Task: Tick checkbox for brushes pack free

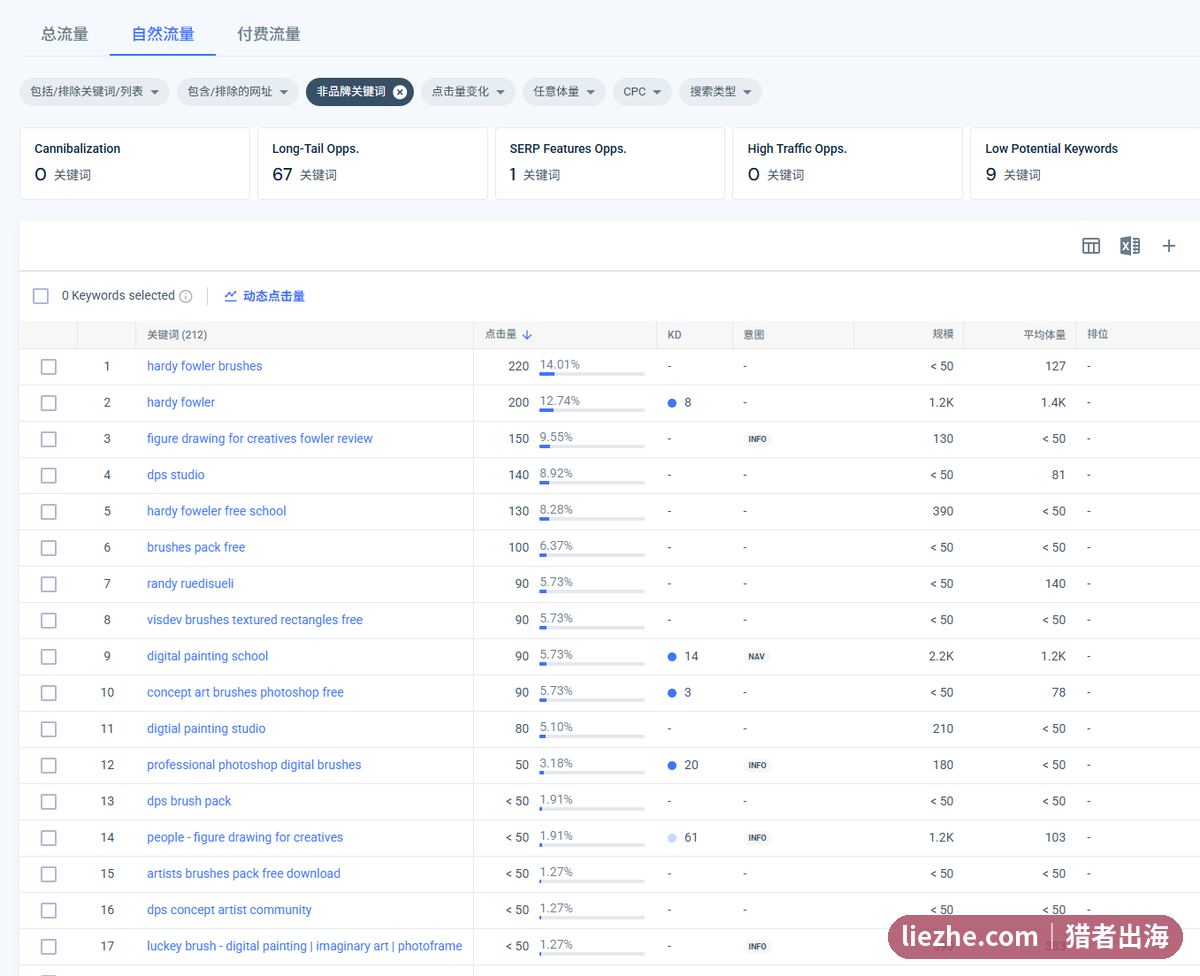Action: tap(48, 548)
